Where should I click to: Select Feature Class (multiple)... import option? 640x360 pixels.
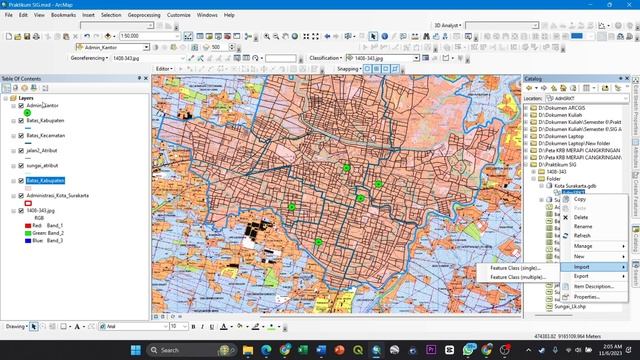(x=518, y=277)
